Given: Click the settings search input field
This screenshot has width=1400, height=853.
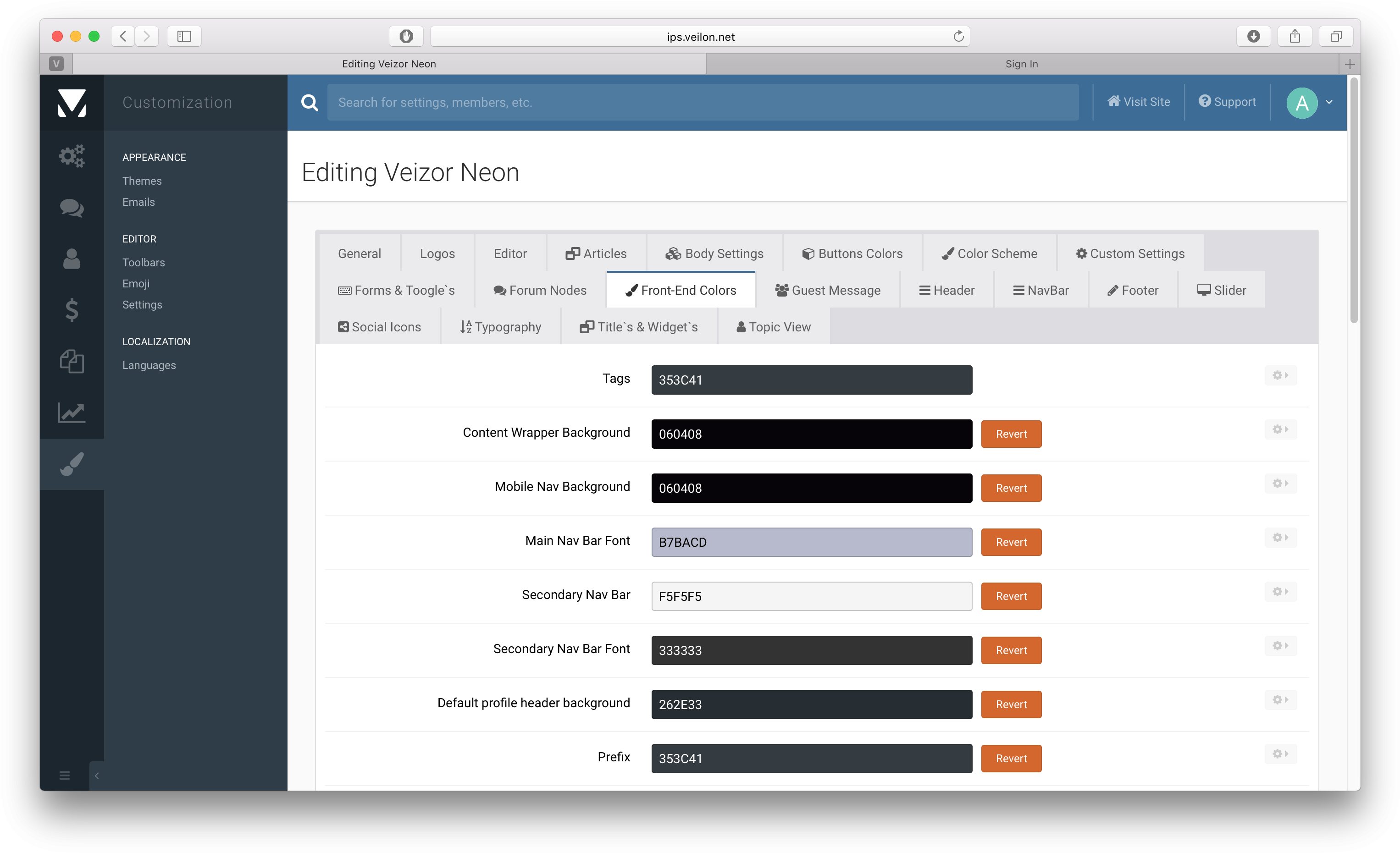Looking at the screenshot, I should click(702, 102).
